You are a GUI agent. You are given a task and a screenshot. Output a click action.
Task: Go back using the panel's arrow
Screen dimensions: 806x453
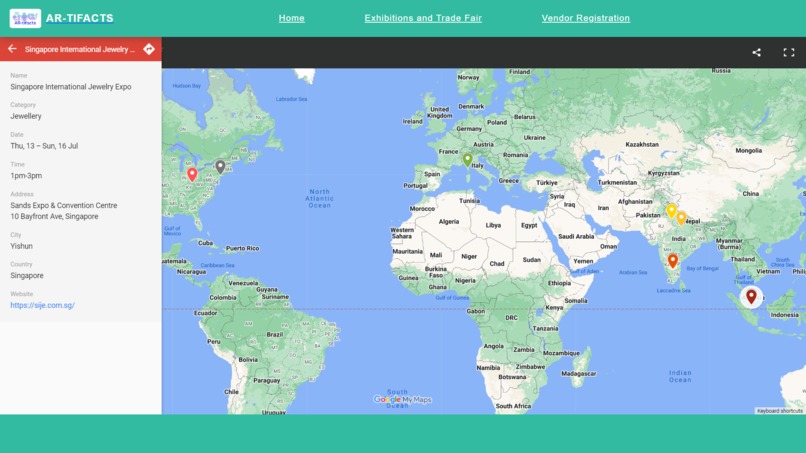pos(12,49)
